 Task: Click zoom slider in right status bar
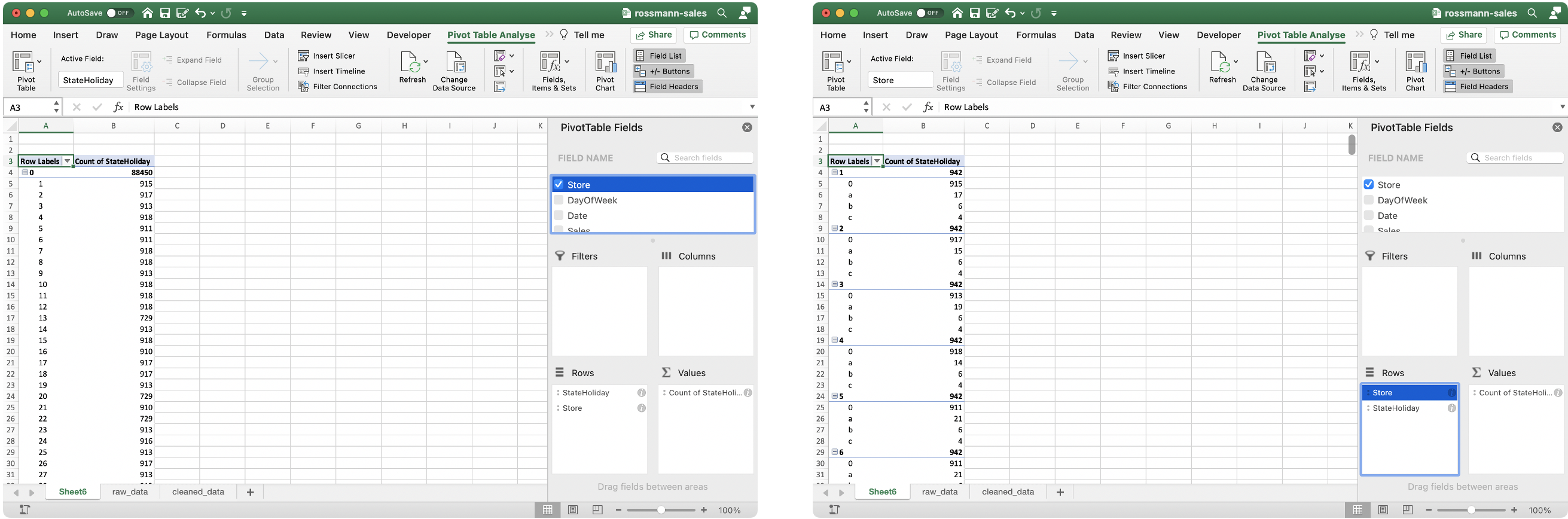pyautogui.click(x=1471, y=510)
